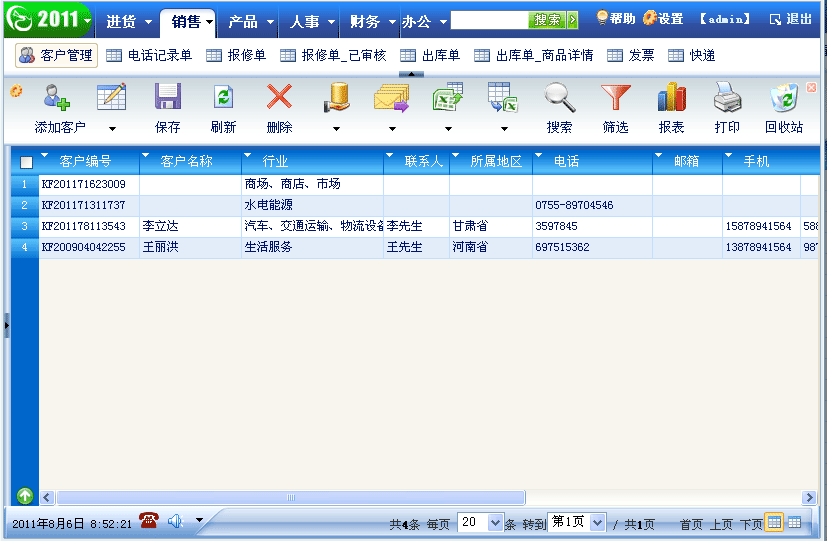827x541 pixels.
Task: Click the Search (搜索) magnifier icon
Action: coord(560,98)
